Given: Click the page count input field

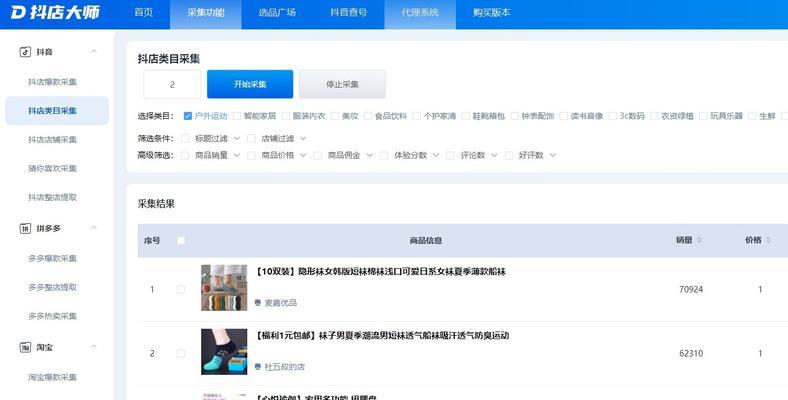Looking at the screenshot, I should click(172, 84).
